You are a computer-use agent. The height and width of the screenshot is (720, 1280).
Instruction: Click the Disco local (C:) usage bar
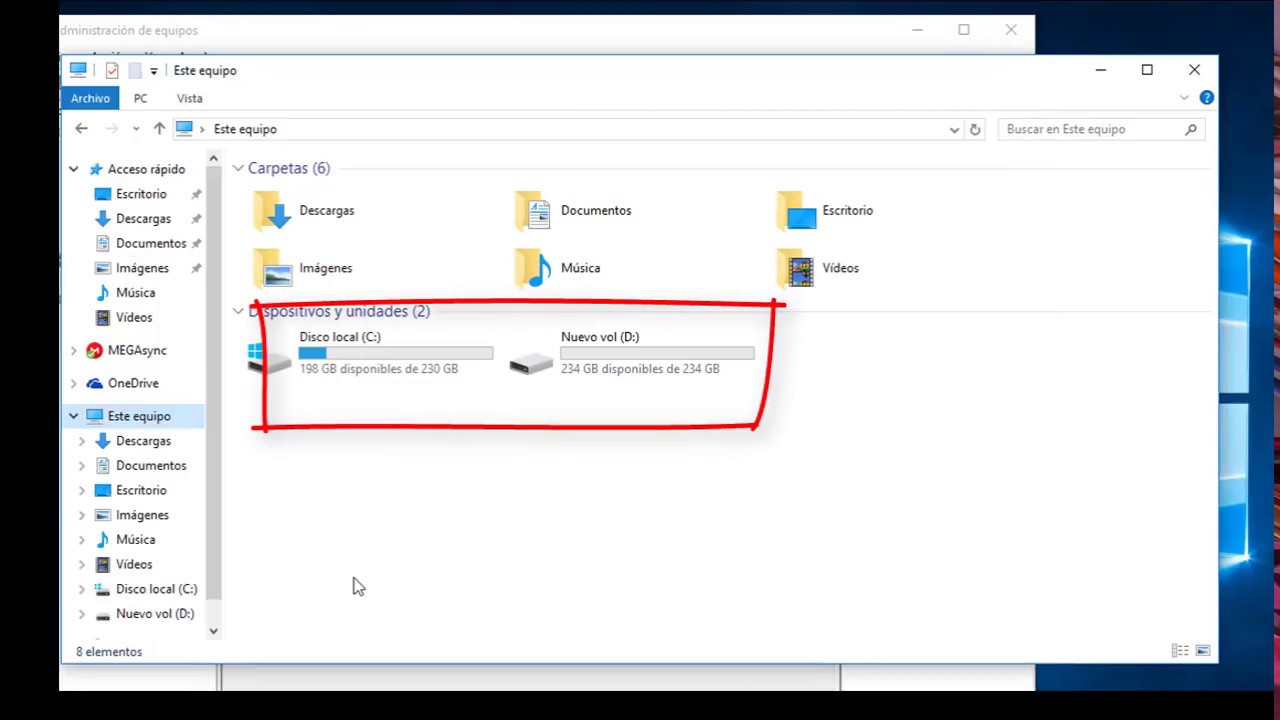pos(396,353)
